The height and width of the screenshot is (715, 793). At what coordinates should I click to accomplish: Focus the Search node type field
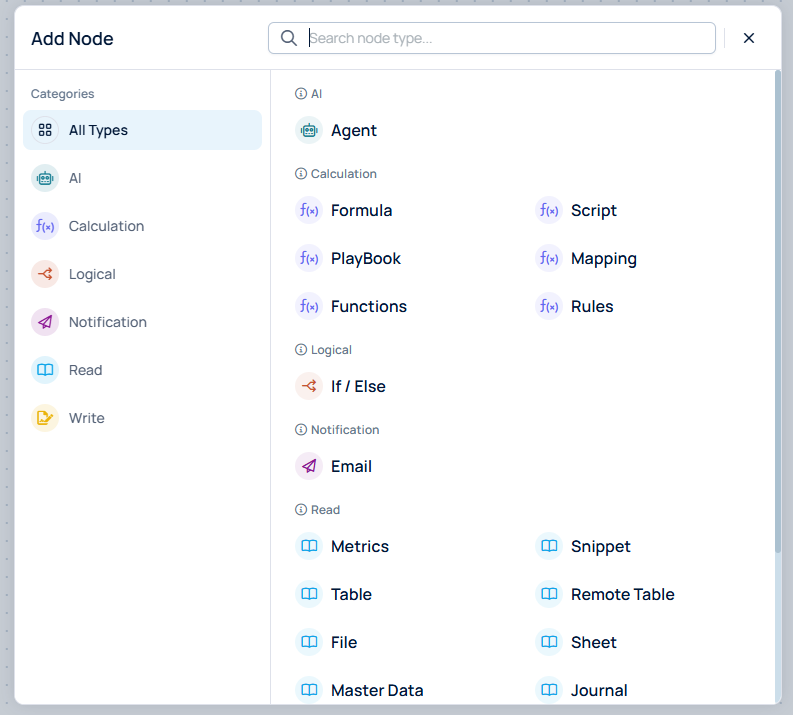508,38
